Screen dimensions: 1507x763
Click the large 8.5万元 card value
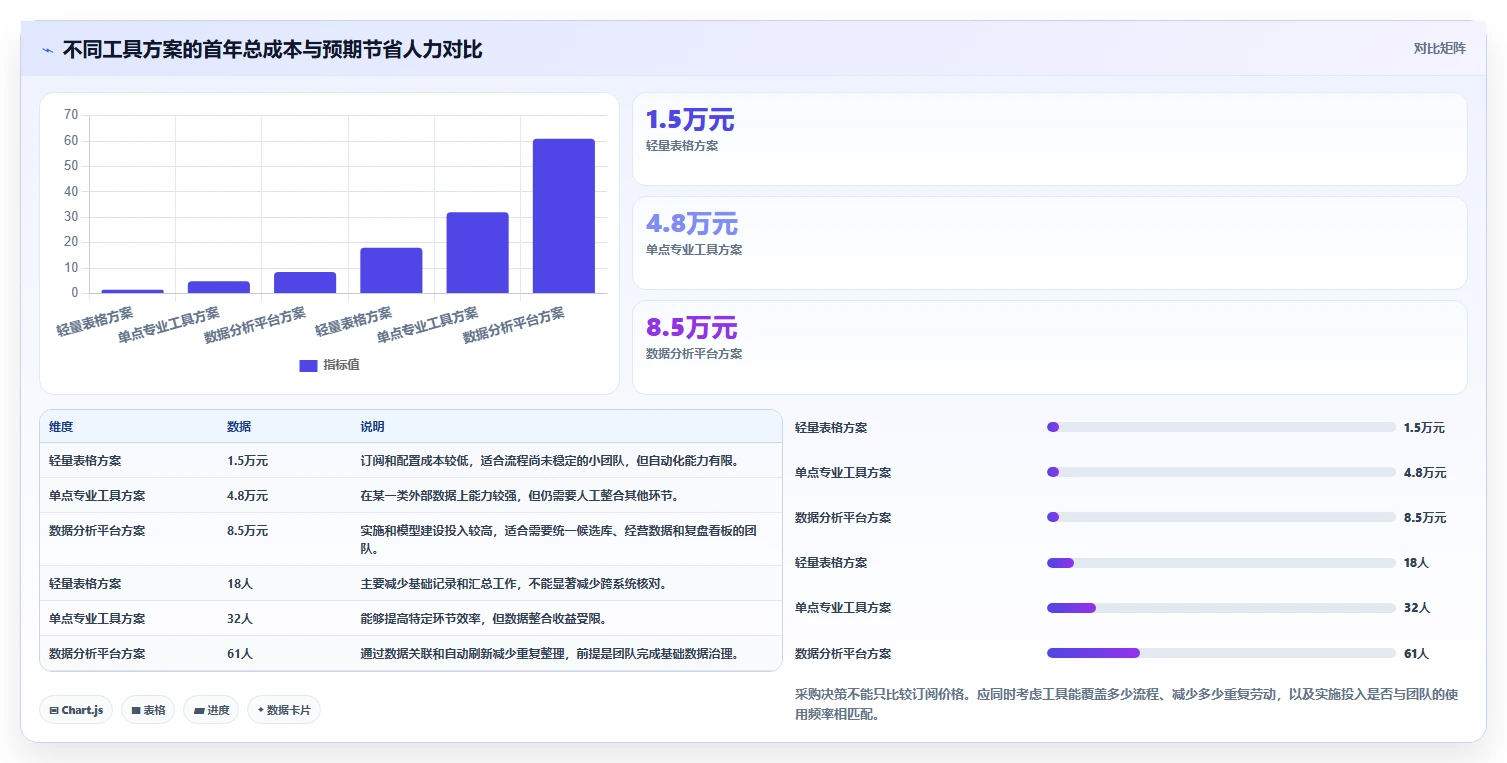tap(692, 328)
